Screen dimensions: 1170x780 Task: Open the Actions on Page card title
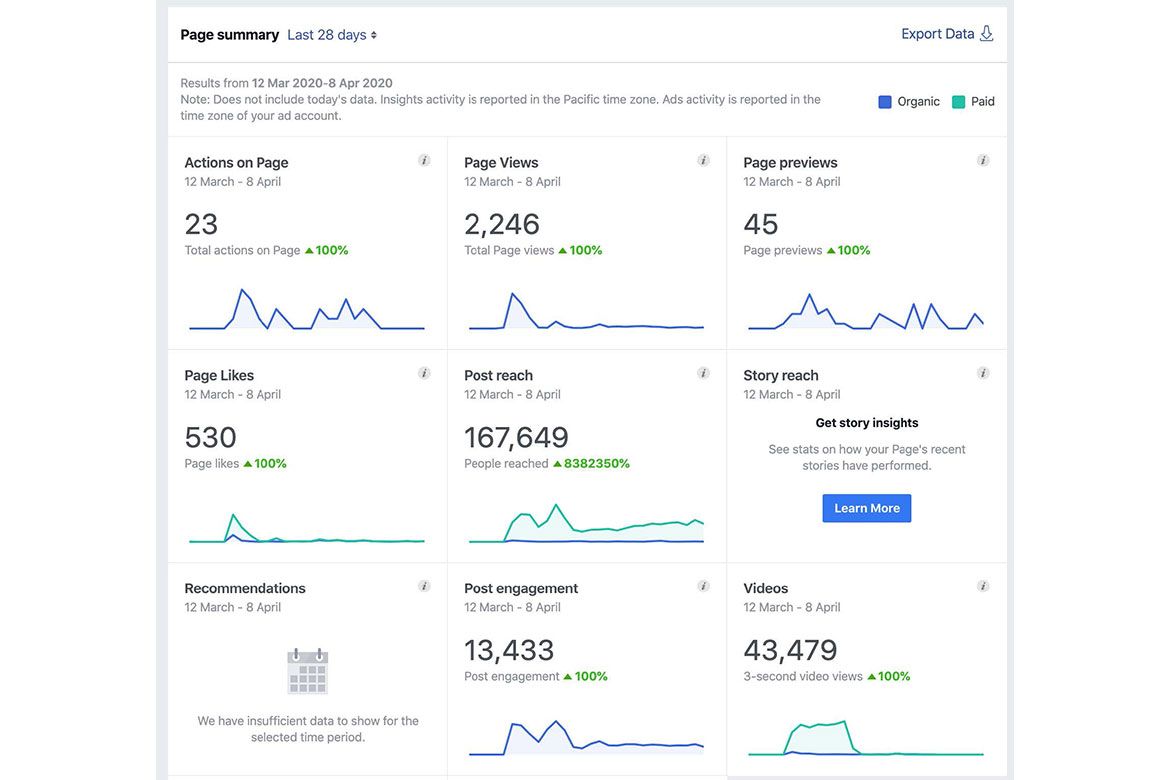(x=236, y=163)
